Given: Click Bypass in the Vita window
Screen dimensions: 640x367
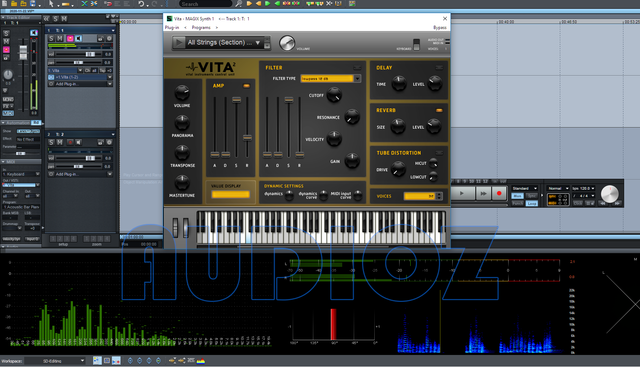Looking at the screenshot, I should [x=440, y=27].
